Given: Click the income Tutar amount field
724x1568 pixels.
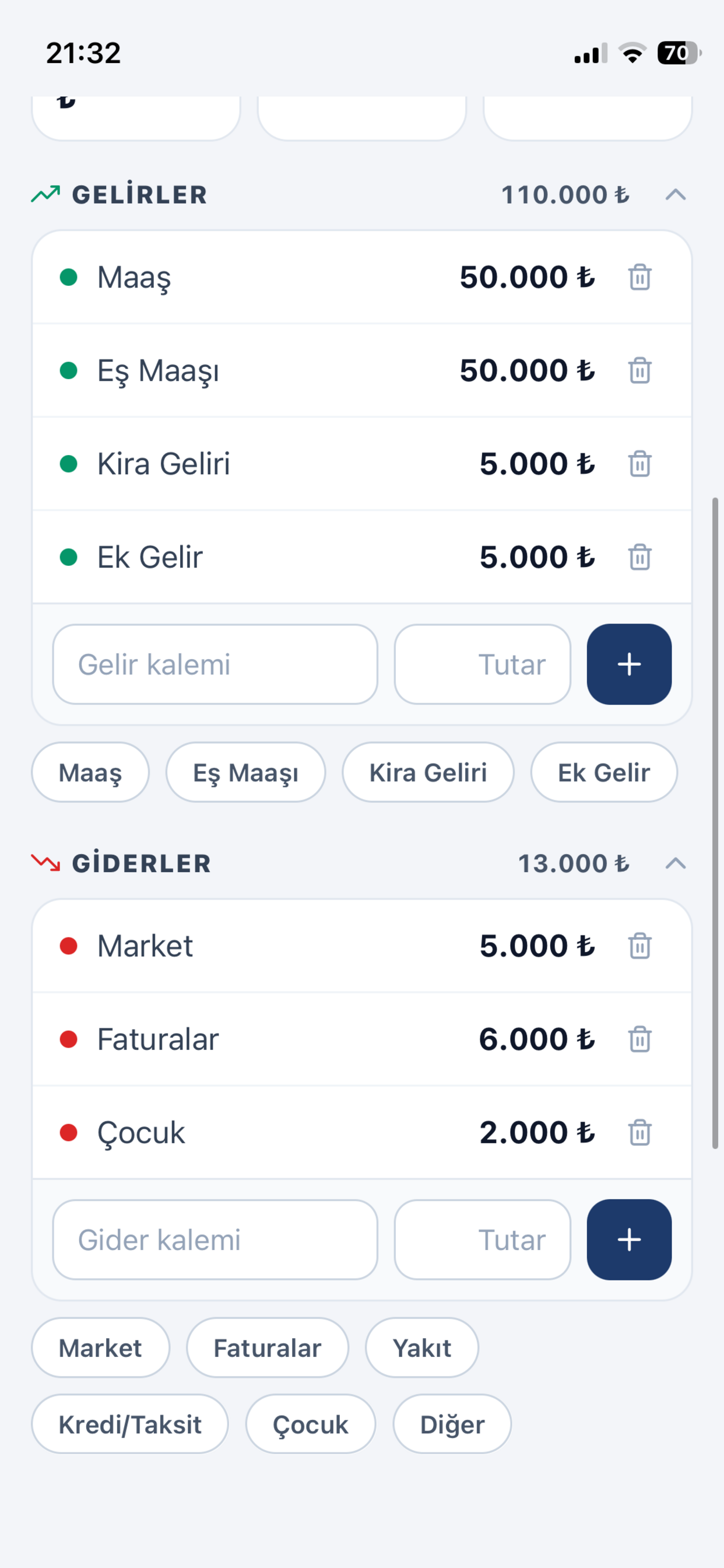Looking at the screenshot, I should pos(483,664).
